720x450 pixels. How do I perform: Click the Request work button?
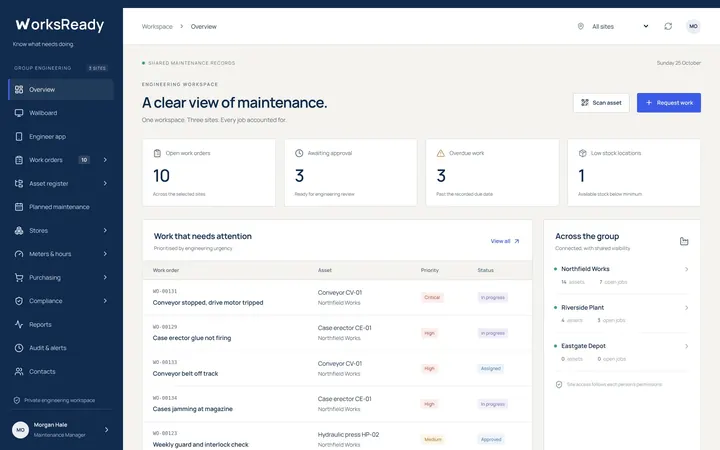pyautogui.click(x=669, y=103)
